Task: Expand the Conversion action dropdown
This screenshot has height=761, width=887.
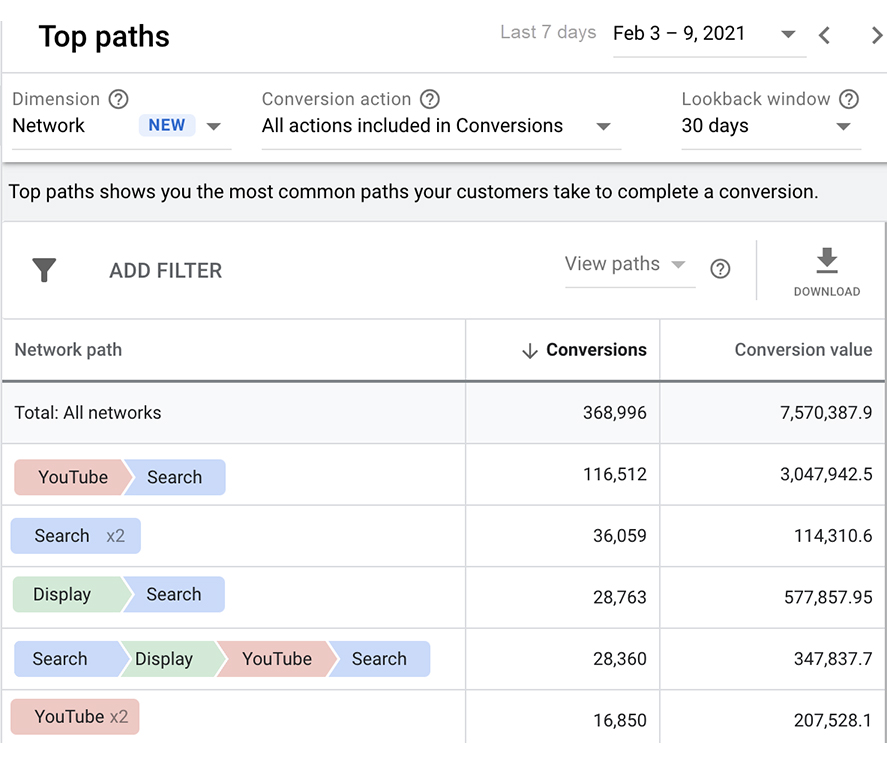Action: point(441,126)
